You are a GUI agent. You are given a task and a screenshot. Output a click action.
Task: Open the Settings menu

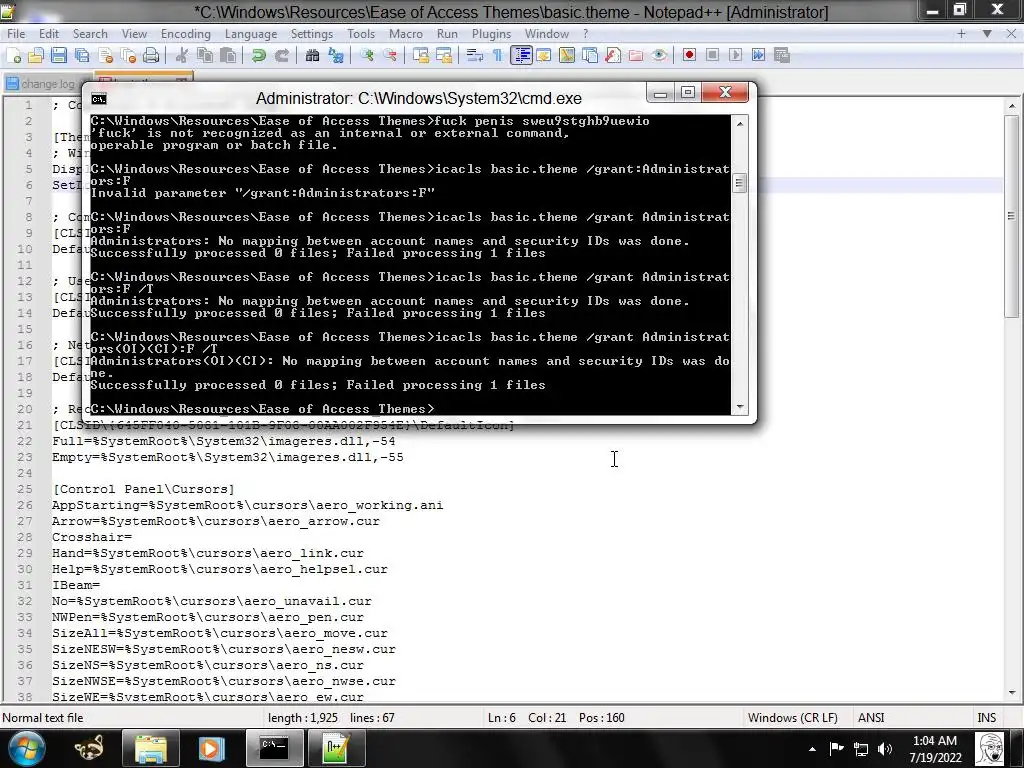click(x=312, y=34)
